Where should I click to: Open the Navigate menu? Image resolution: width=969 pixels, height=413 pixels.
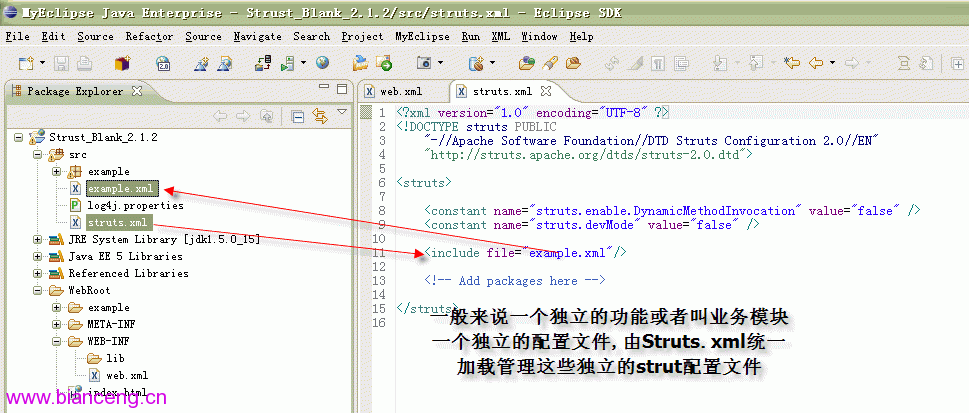[258, 36]
